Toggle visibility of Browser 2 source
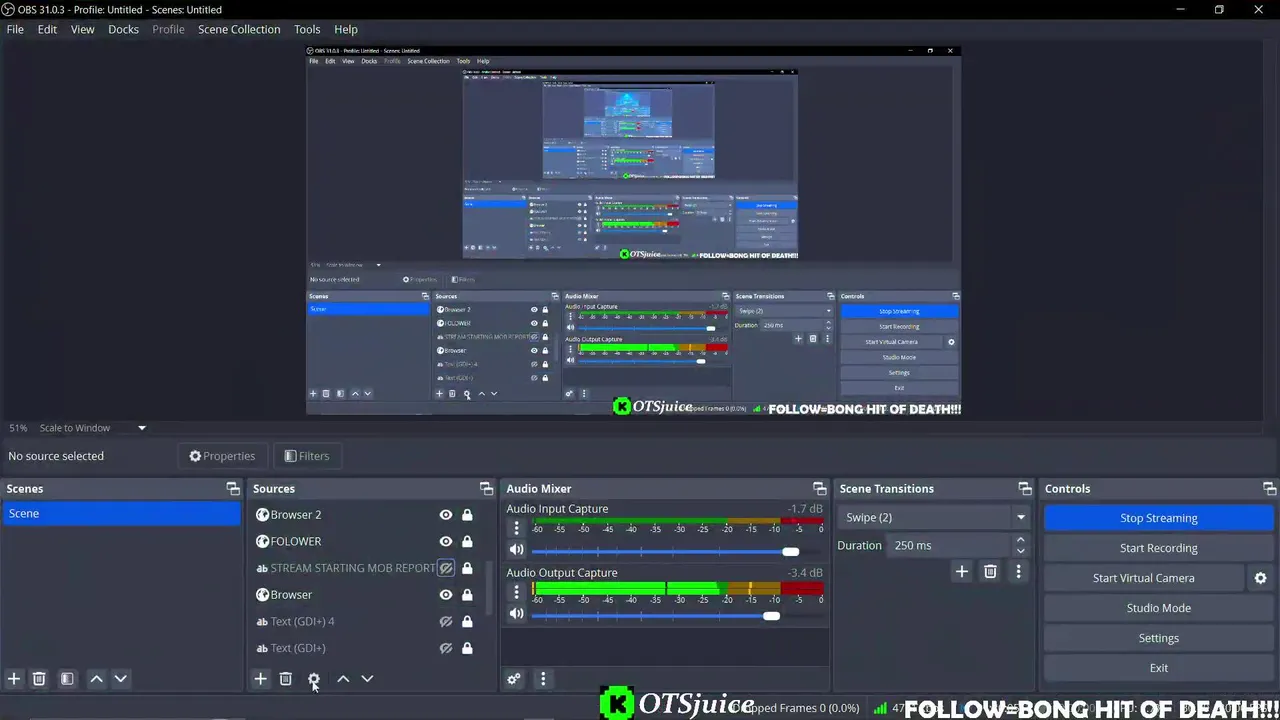Viewport: 1280px width, 720px height. tap(446, 515)
